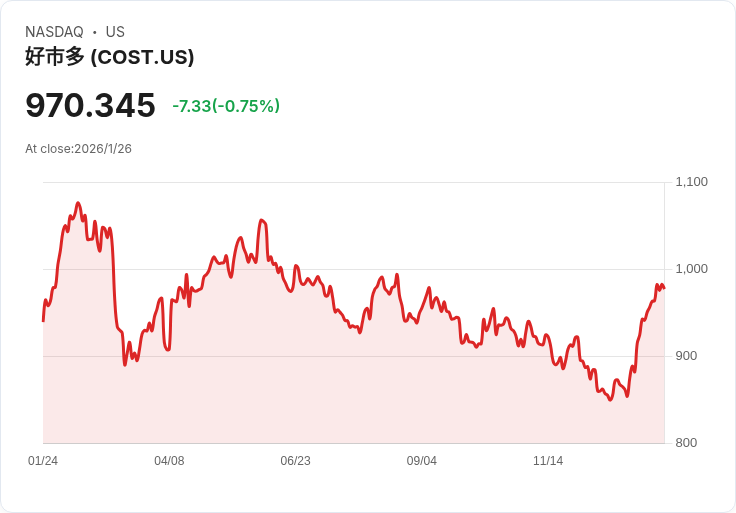Viewport: 736px width, 513px height.
Task: Click the 900 price axis label
Action: click(686, 356)
